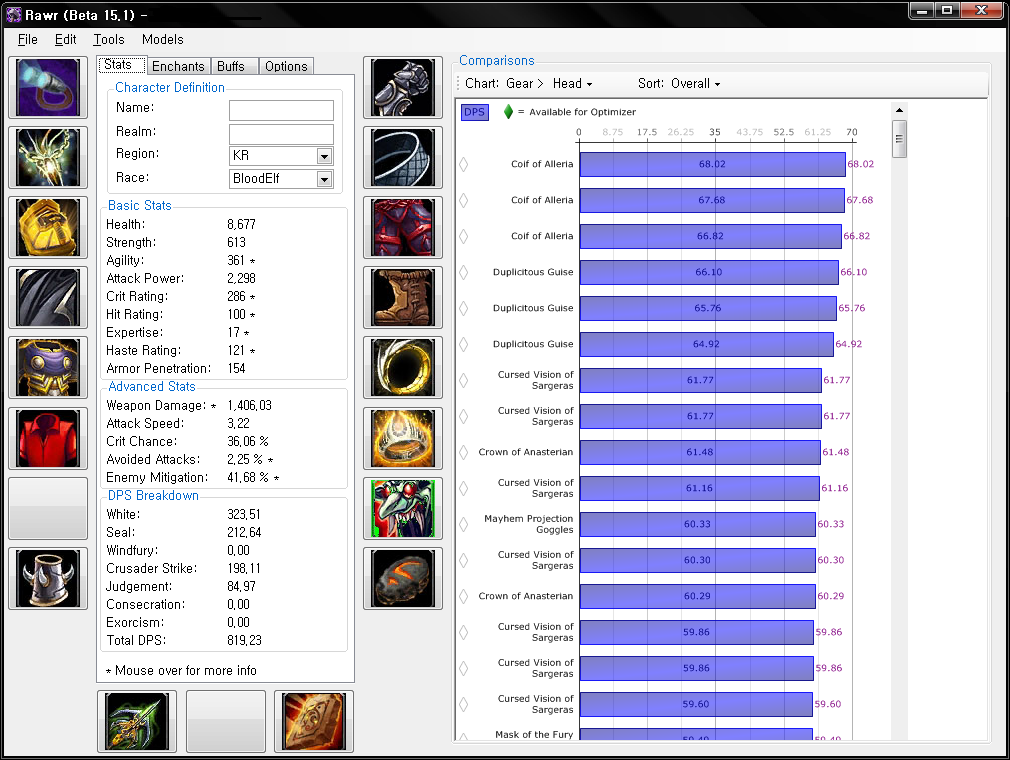Open the goblin face trinket slot
The width and height of the screenshot is (1010, 760).
tap(403, 508)
